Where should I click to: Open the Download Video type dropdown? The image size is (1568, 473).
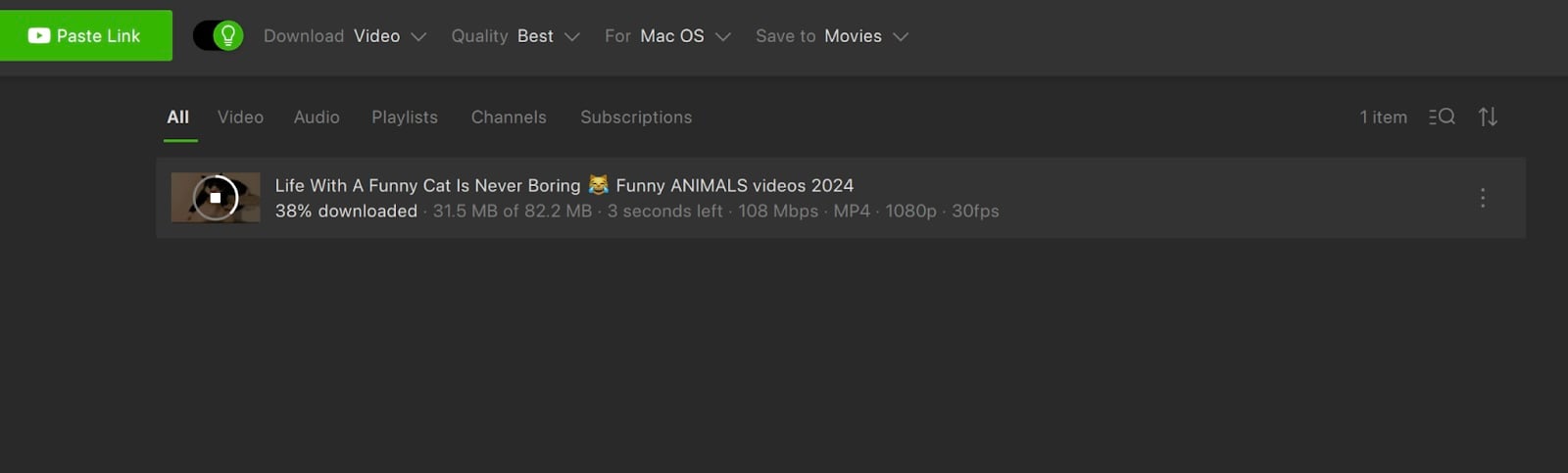[x=345, y=36]
